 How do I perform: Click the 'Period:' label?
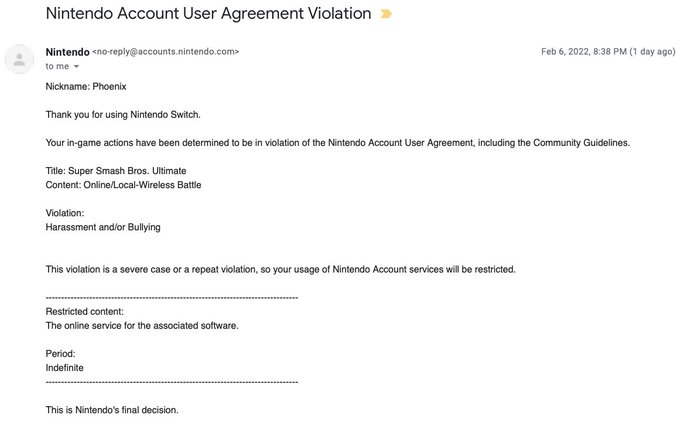(61, 353)
